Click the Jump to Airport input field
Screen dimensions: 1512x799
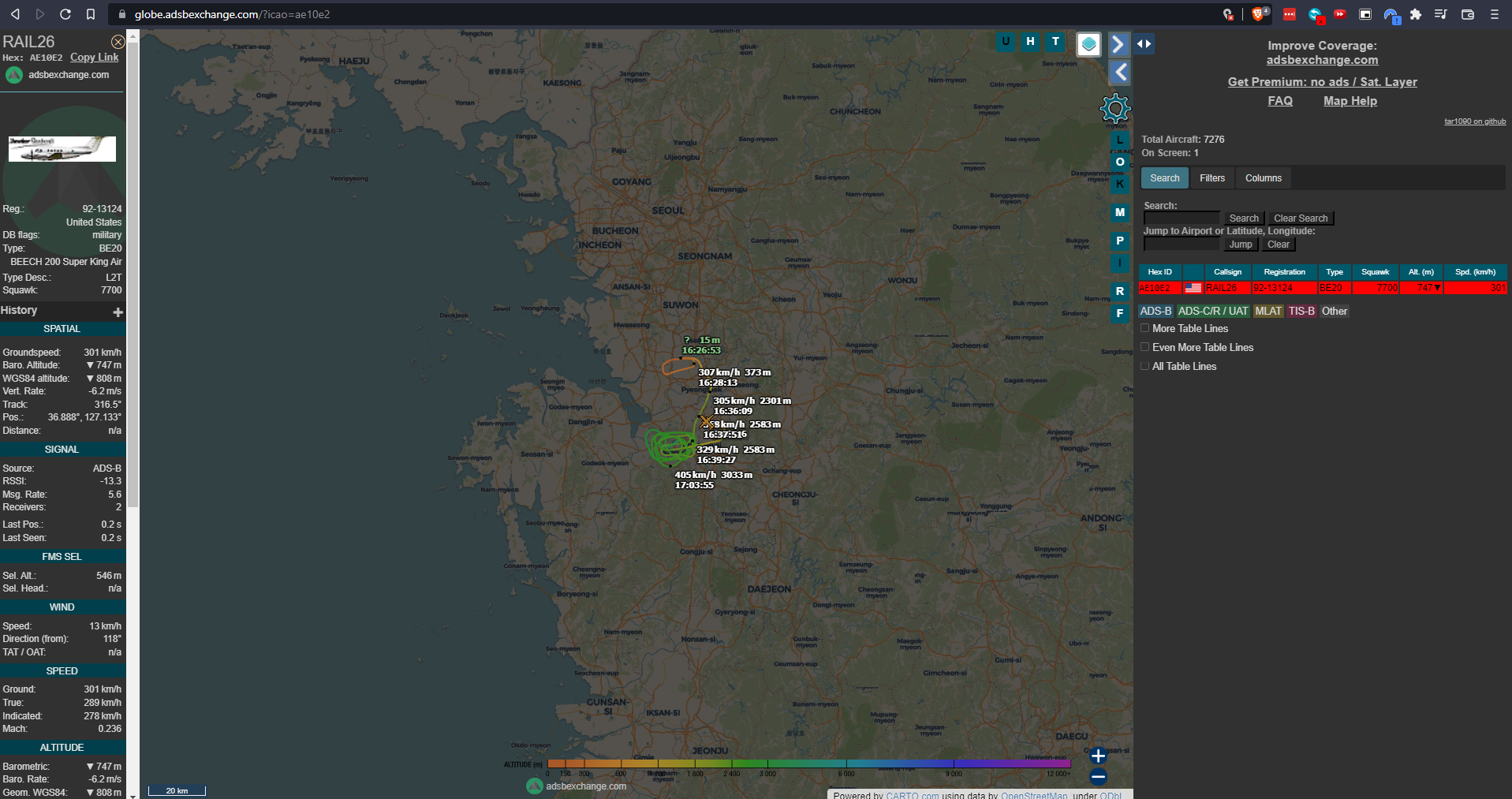[1182, 245]
